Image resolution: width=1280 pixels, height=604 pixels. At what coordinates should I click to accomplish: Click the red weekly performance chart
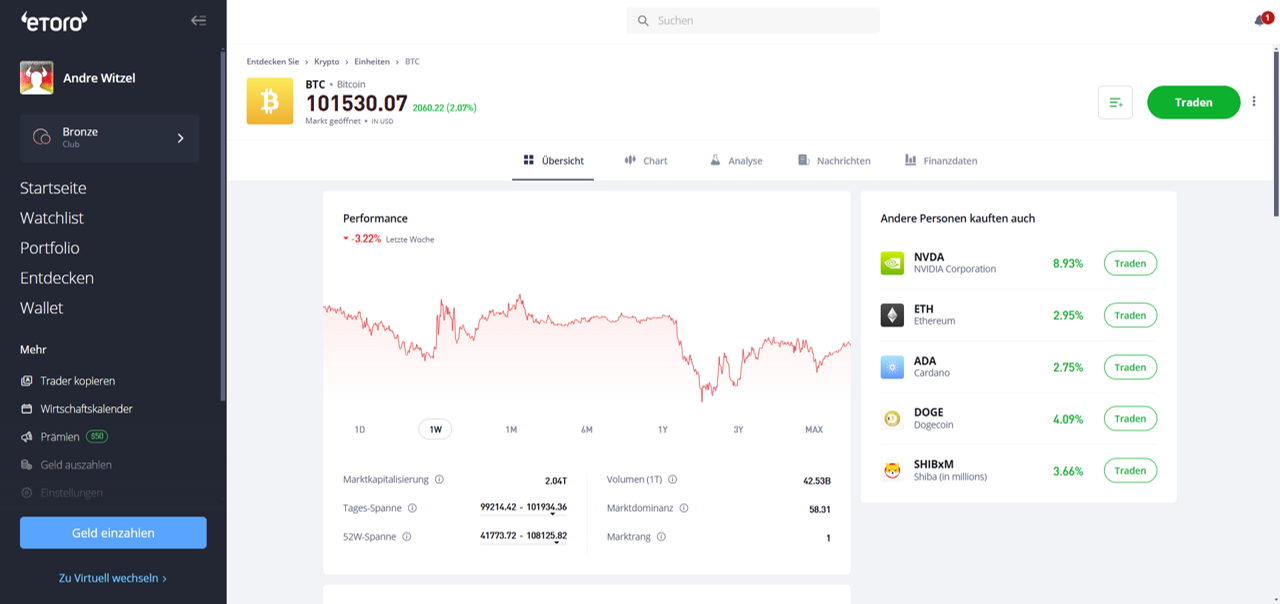click(587, 347)
